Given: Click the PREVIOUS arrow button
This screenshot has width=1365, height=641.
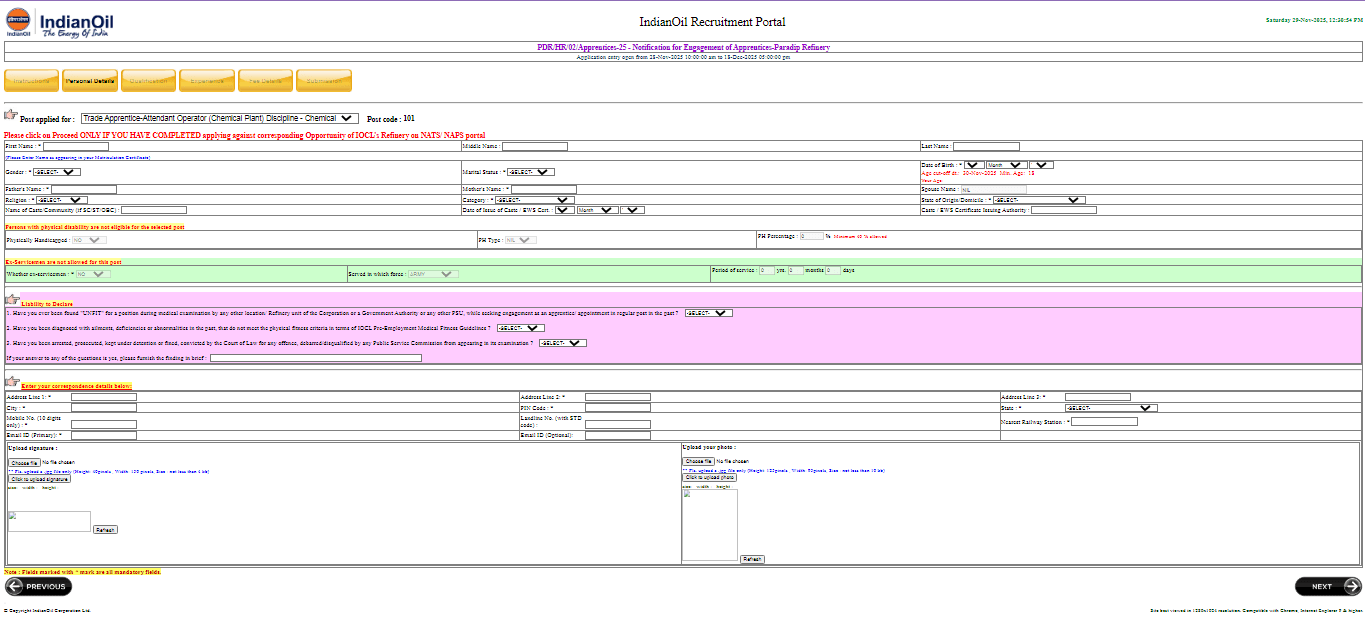Looking at the screenshot, I should (38, 587).
